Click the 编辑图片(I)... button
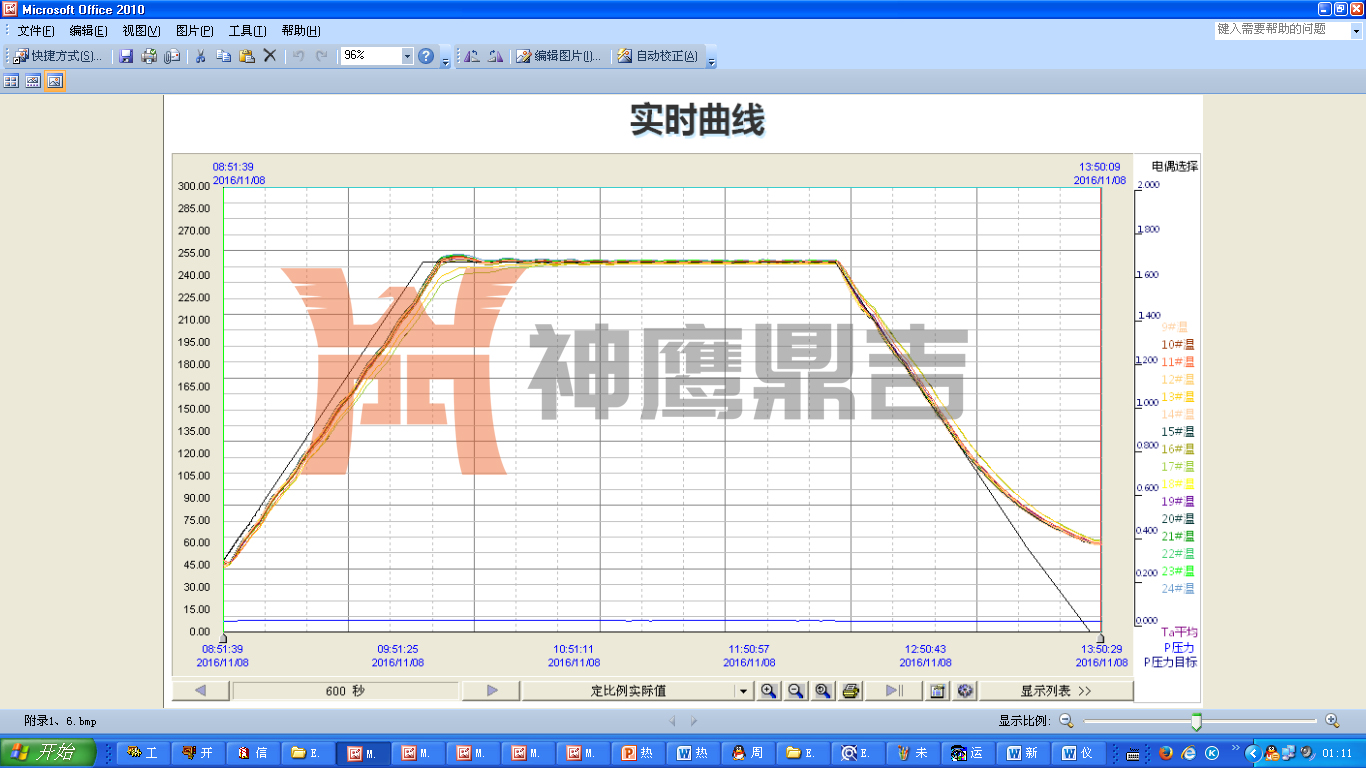The height and width of the screenshot is (768, 1366). pos(559,56)
